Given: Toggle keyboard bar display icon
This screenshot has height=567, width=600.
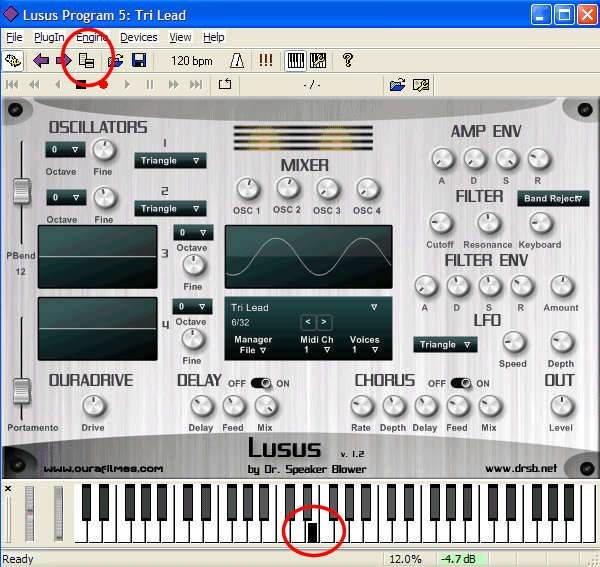Looking at the screenshot, I should pyautogui.click(x=295, y=60).
